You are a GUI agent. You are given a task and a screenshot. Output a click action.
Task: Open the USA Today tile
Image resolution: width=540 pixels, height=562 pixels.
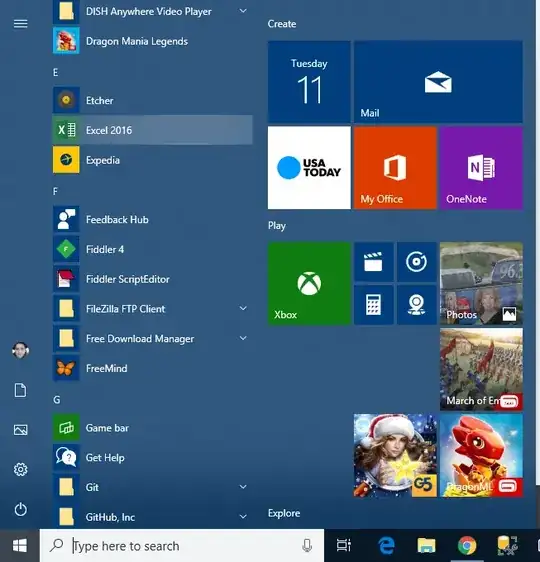coord(309,167)
